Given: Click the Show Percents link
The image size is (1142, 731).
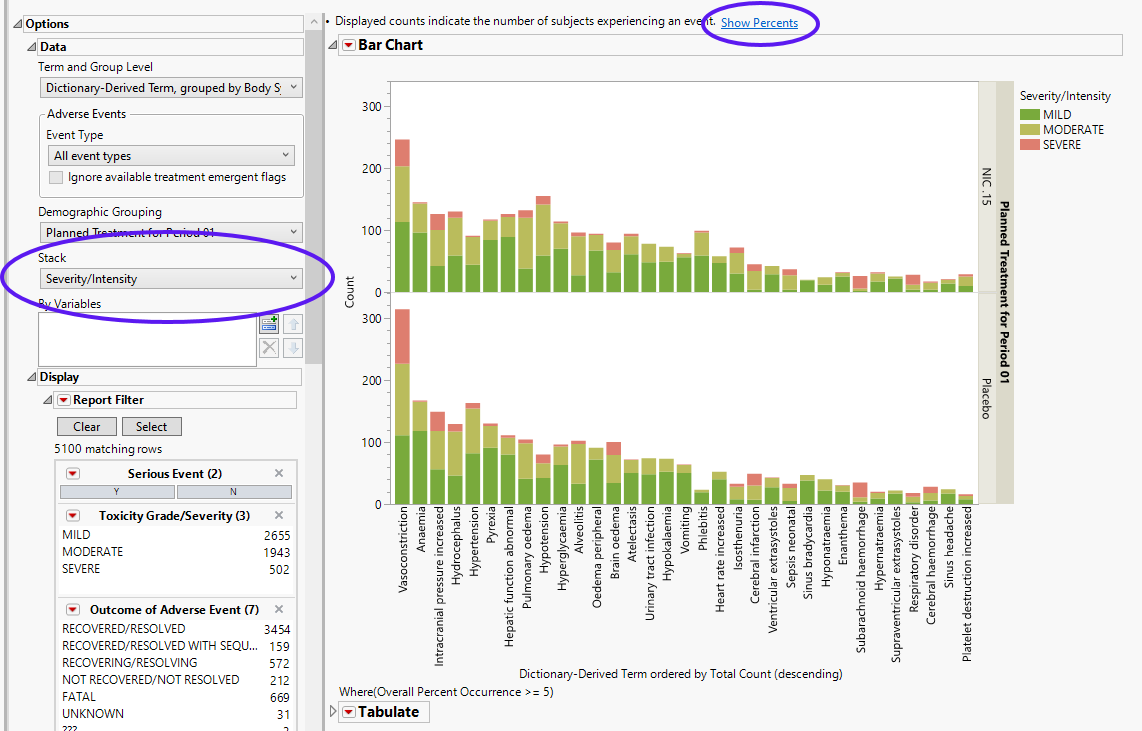Looking at the screenshot, I should coord(759,23).
